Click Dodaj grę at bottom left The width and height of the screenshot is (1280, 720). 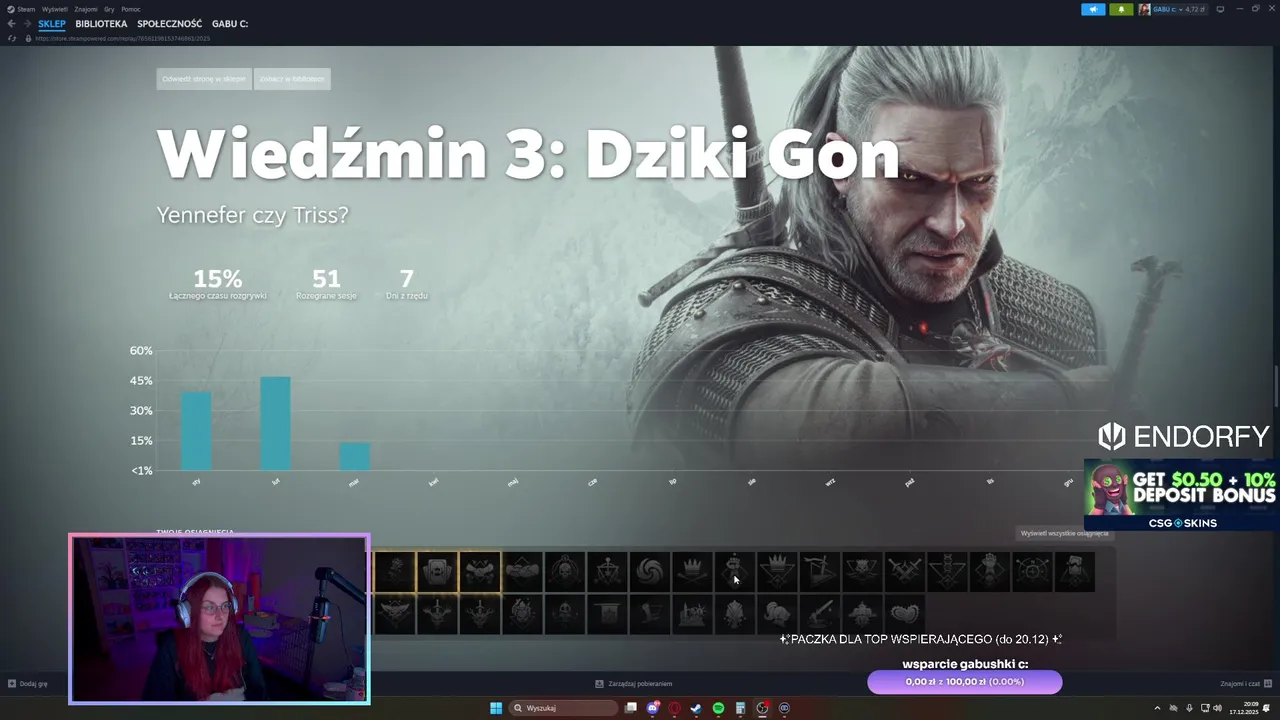pos(28,684)
